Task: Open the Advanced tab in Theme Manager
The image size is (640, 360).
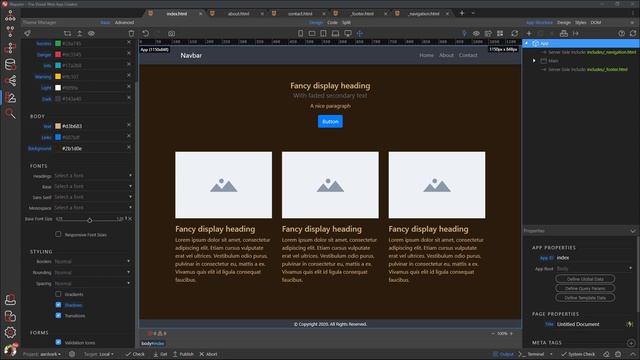Action: coord(124,22)
